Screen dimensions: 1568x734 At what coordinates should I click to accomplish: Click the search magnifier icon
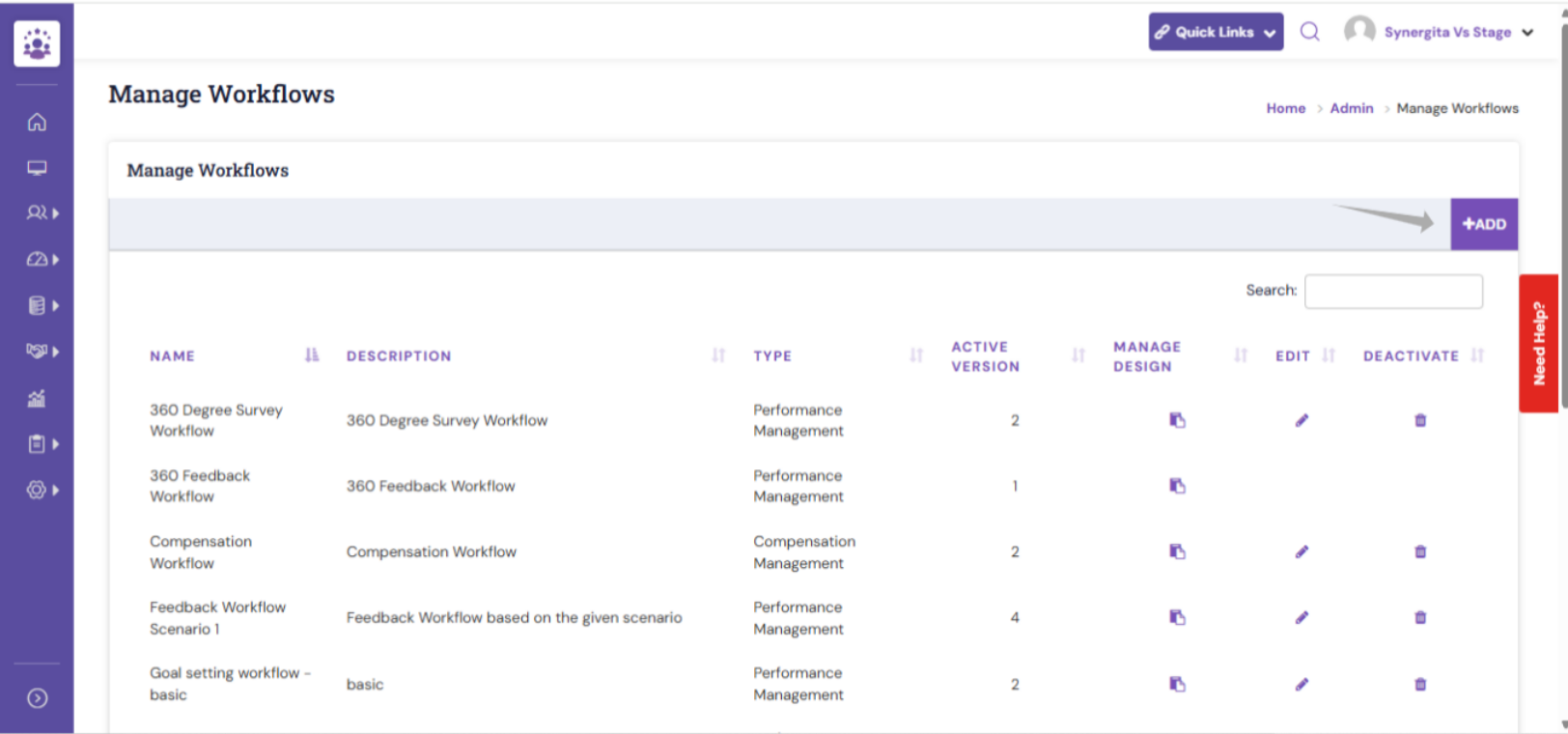point(1309,32)
